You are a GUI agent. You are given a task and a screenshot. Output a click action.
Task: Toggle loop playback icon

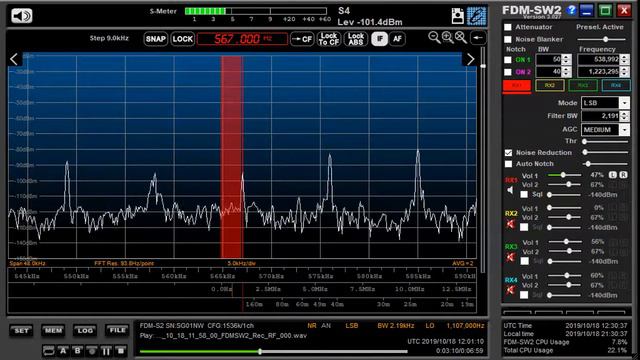(x=49, y=351)
